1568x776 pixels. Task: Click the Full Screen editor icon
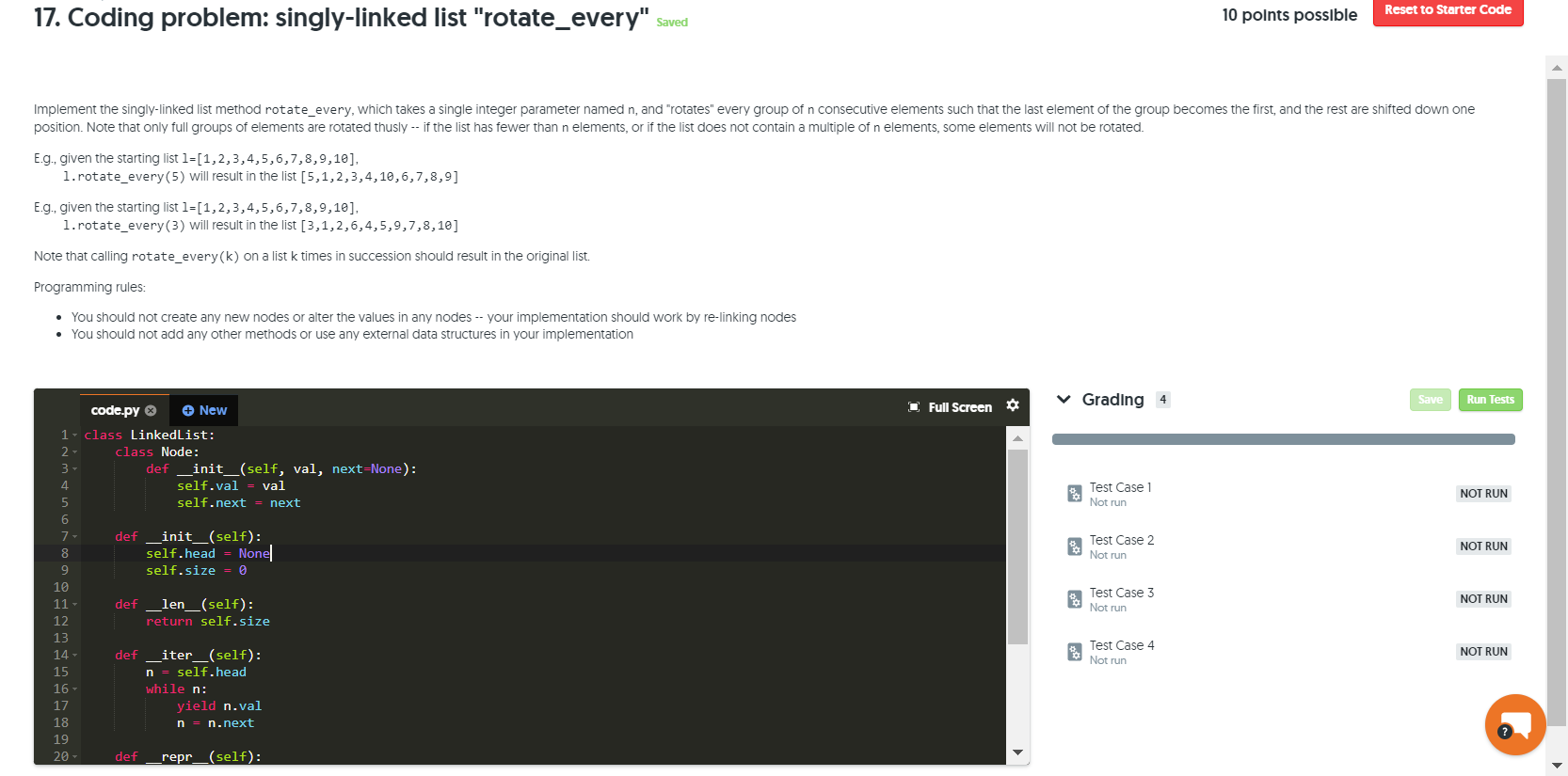[x=914, y=407]
